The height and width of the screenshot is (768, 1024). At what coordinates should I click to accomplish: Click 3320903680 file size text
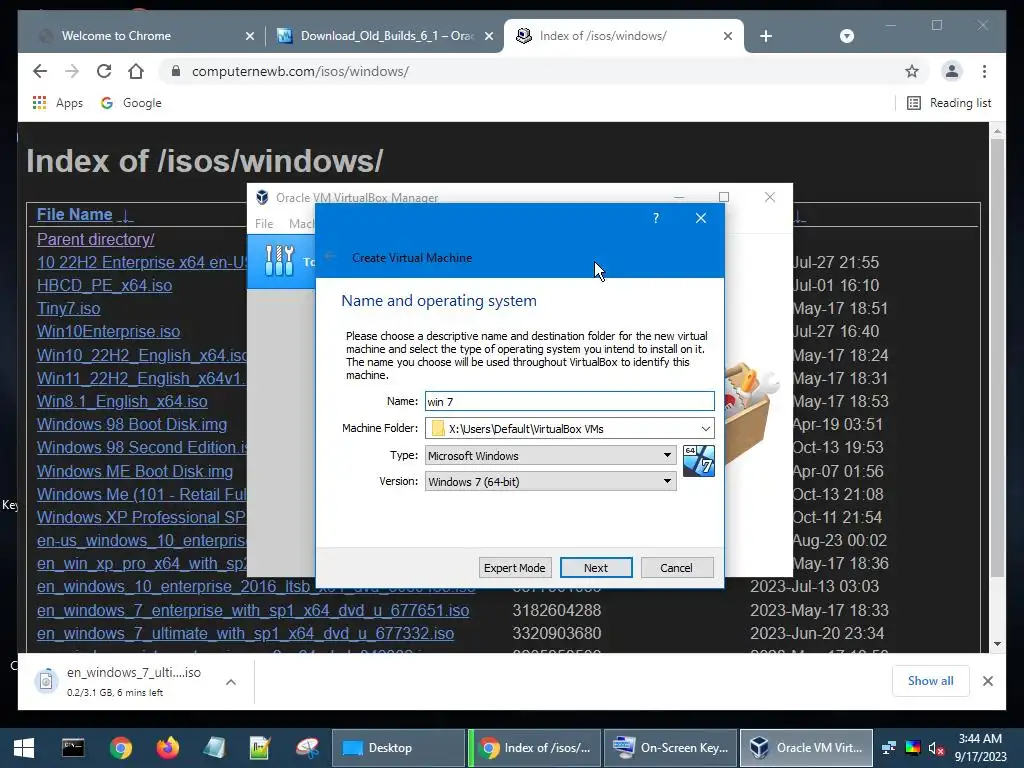[556, 633]
